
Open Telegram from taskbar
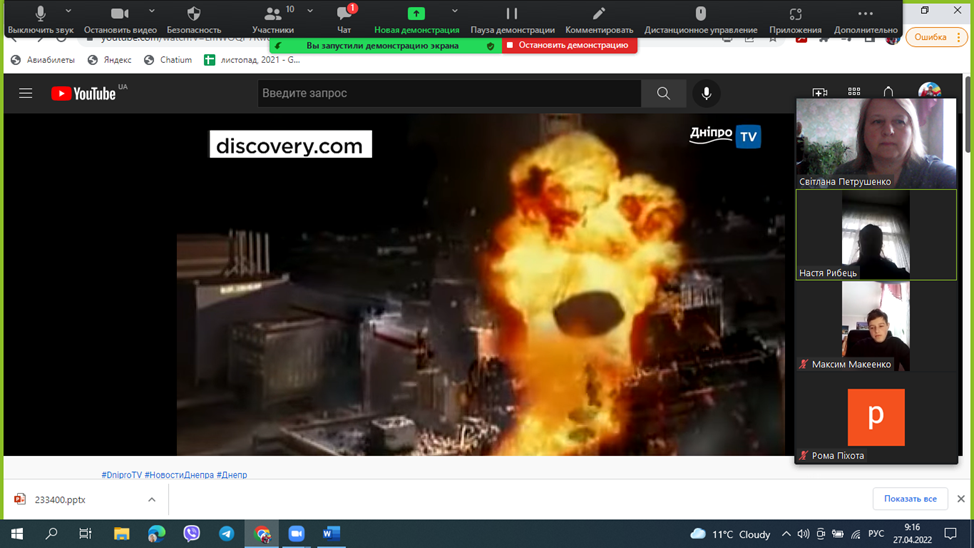click(227, 534)
